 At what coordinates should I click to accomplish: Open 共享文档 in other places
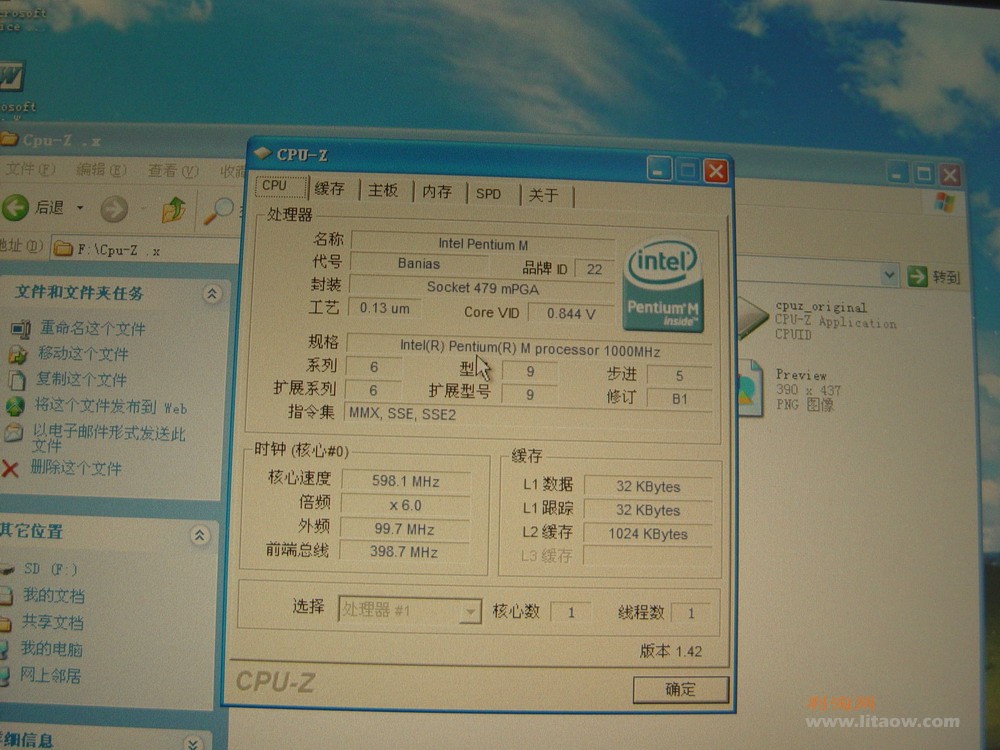(x=52, y=622)
